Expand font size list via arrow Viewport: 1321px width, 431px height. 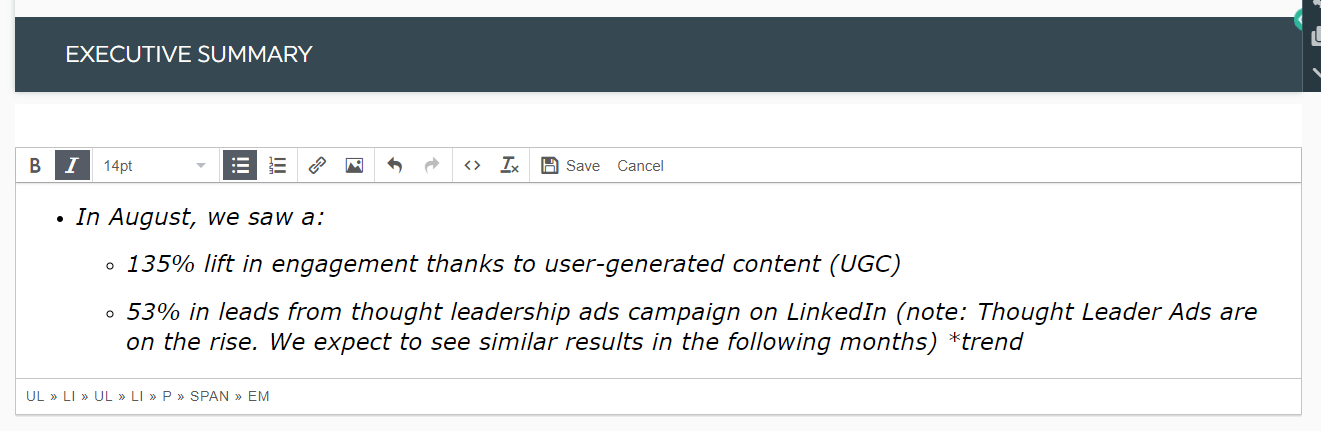(x=201, y=166)
